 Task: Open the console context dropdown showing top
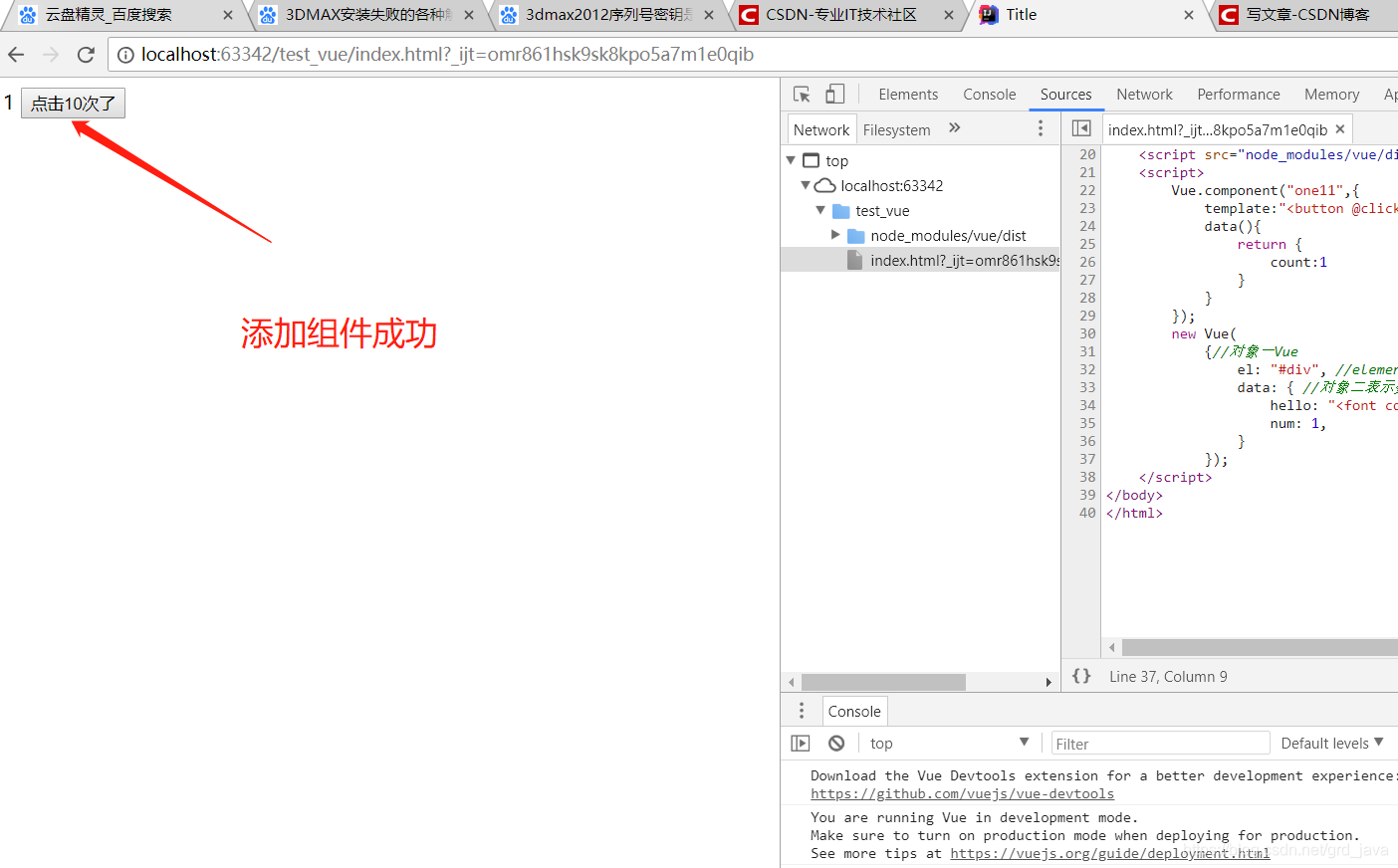(949, 743)
